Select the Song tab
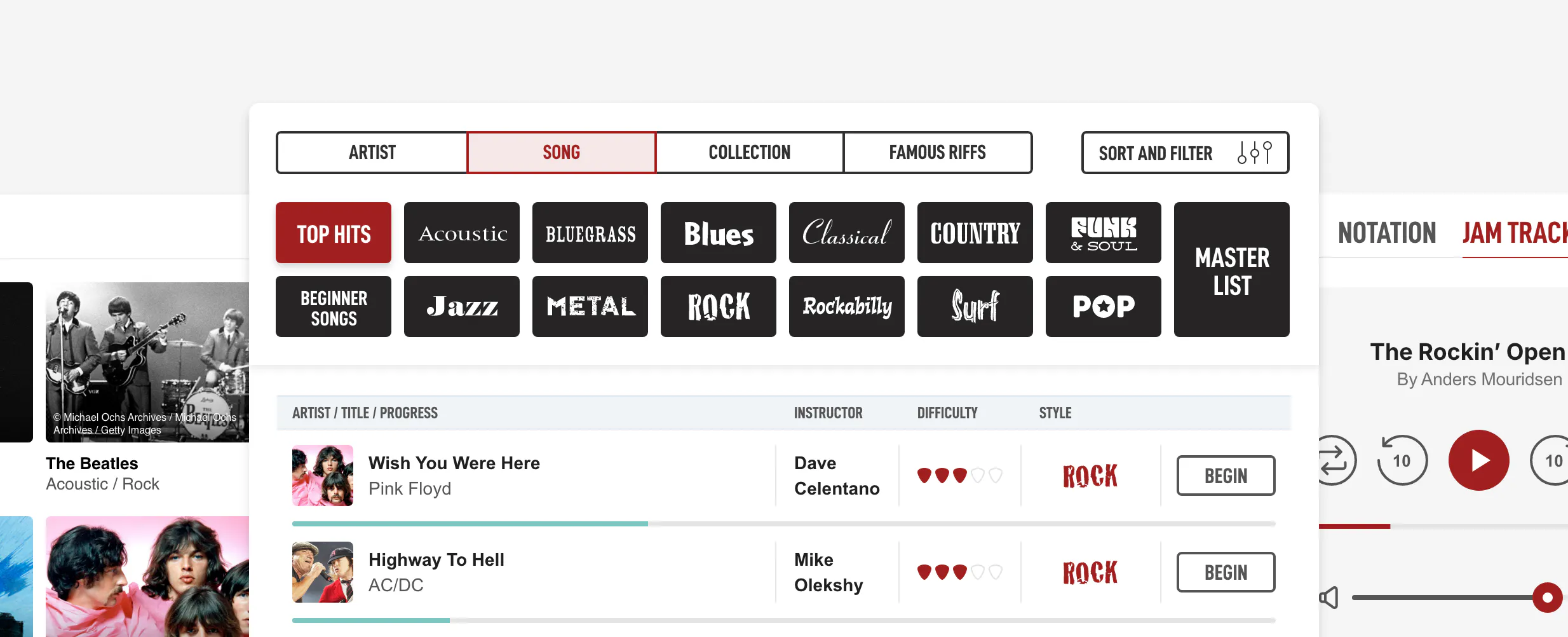The height and width of the screenshot is (637, 1568). [562, 153]
